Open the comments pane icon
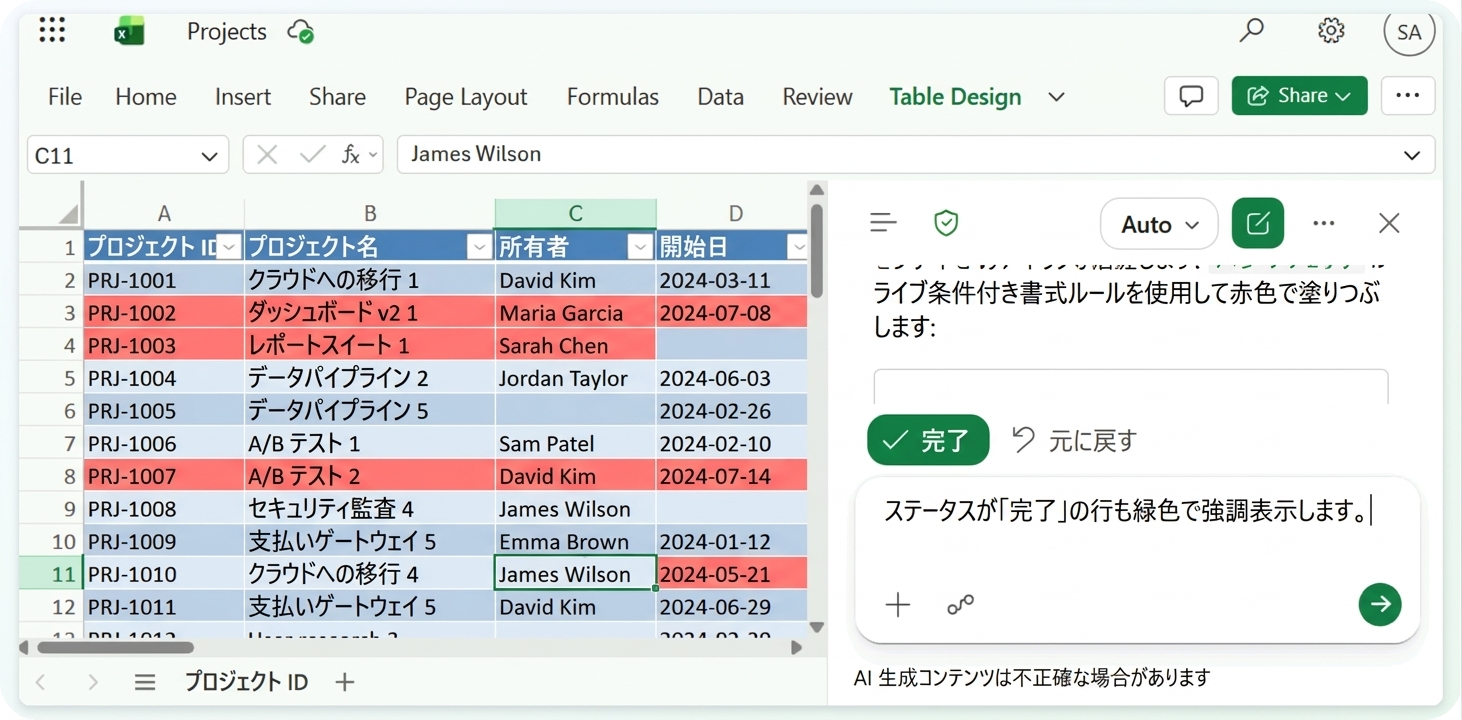The width and height of the screenshot is (1462, 720). coord(1191,96)
